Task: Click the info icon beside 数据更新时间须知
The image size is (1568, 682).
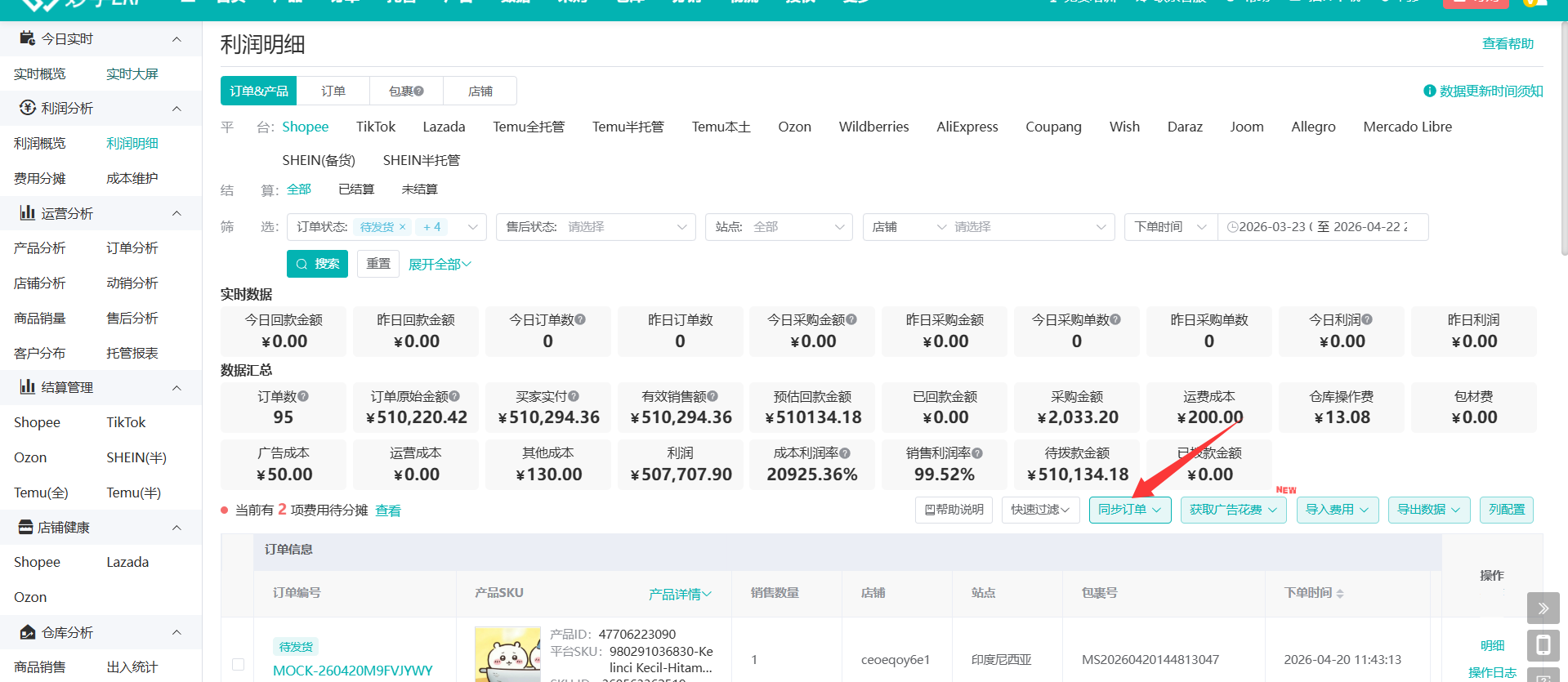Action: (1430, 91)
